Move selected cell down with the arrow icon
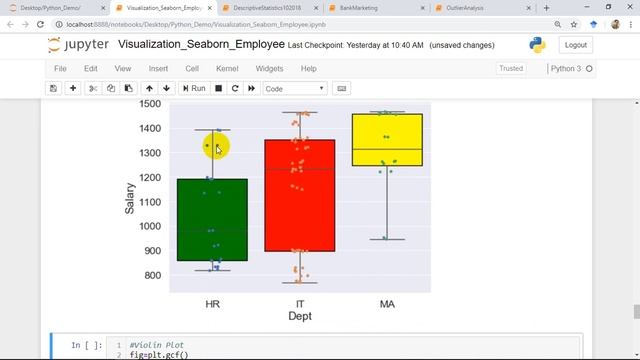This screenshot has width=640, height=360. 167,89
